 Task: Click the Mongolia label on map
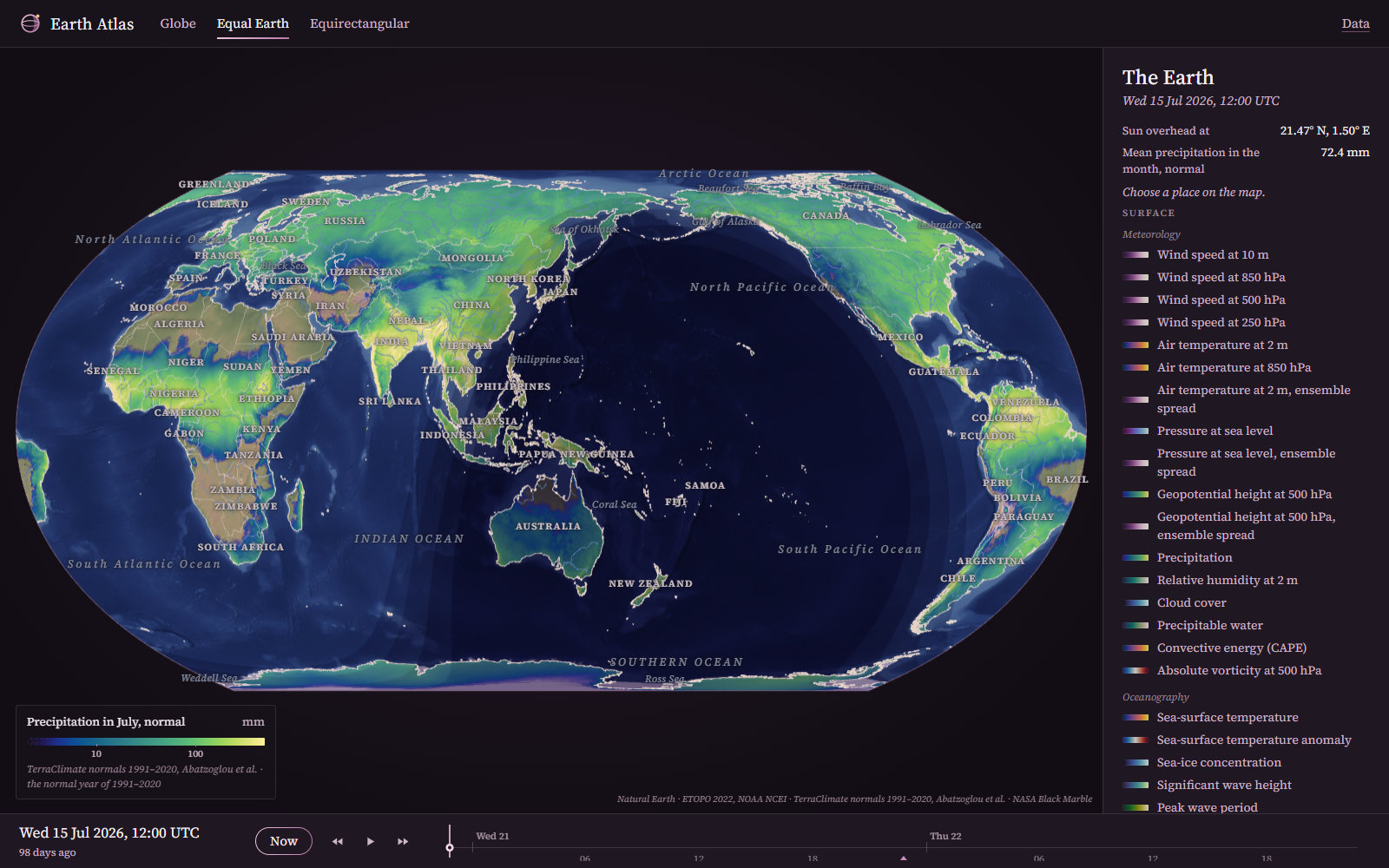(472, 258)
